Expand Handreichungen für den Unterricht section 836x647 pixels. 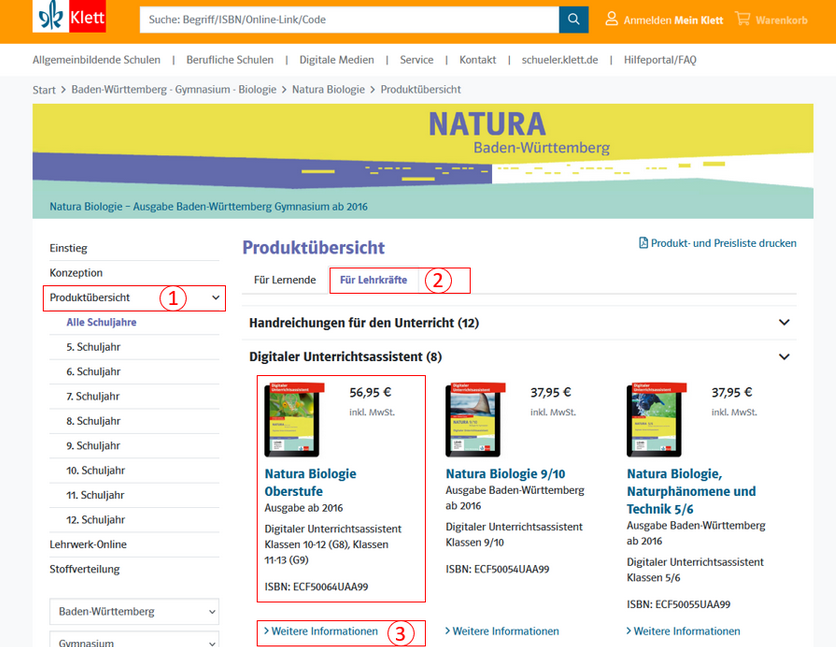coord(783,323)
